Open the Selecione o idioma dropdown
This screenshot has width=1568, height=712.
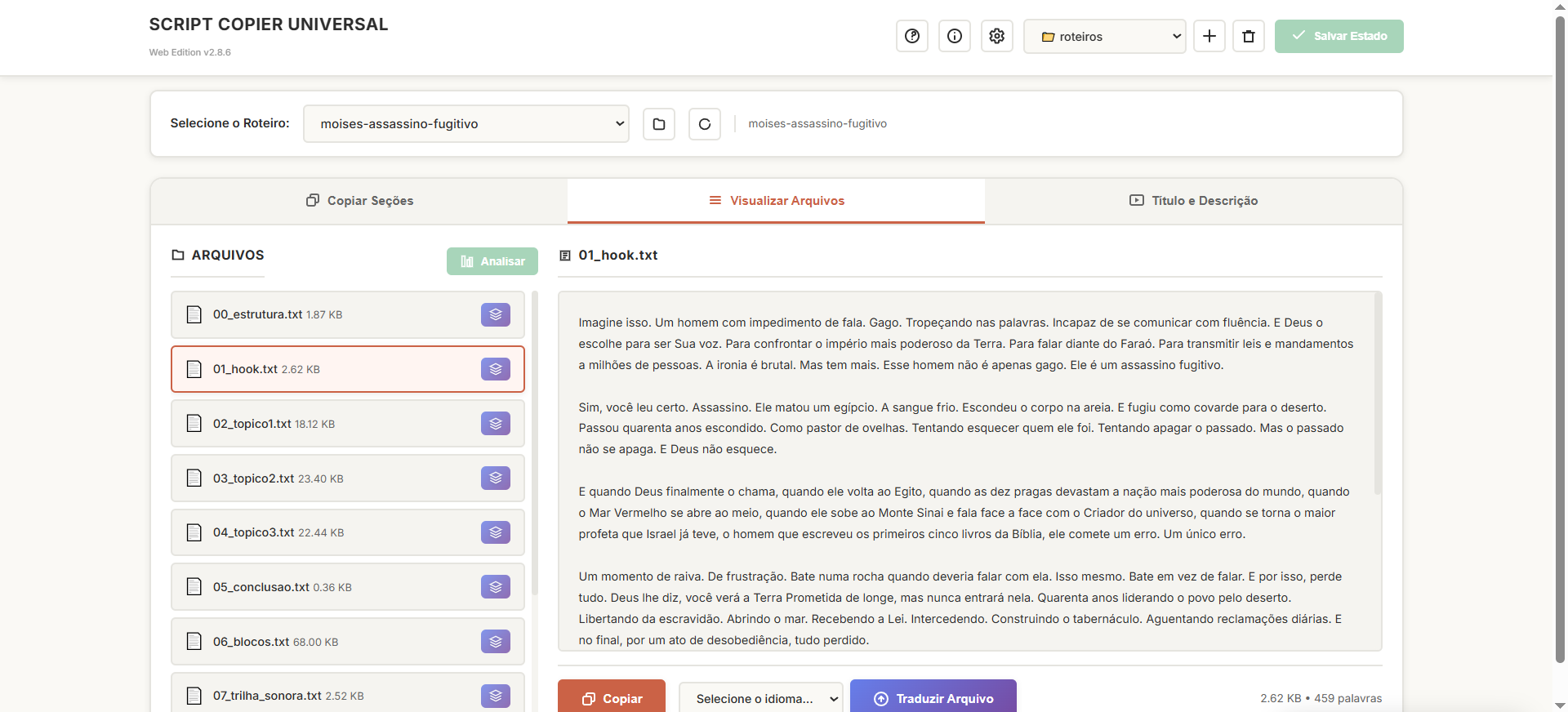760,699
